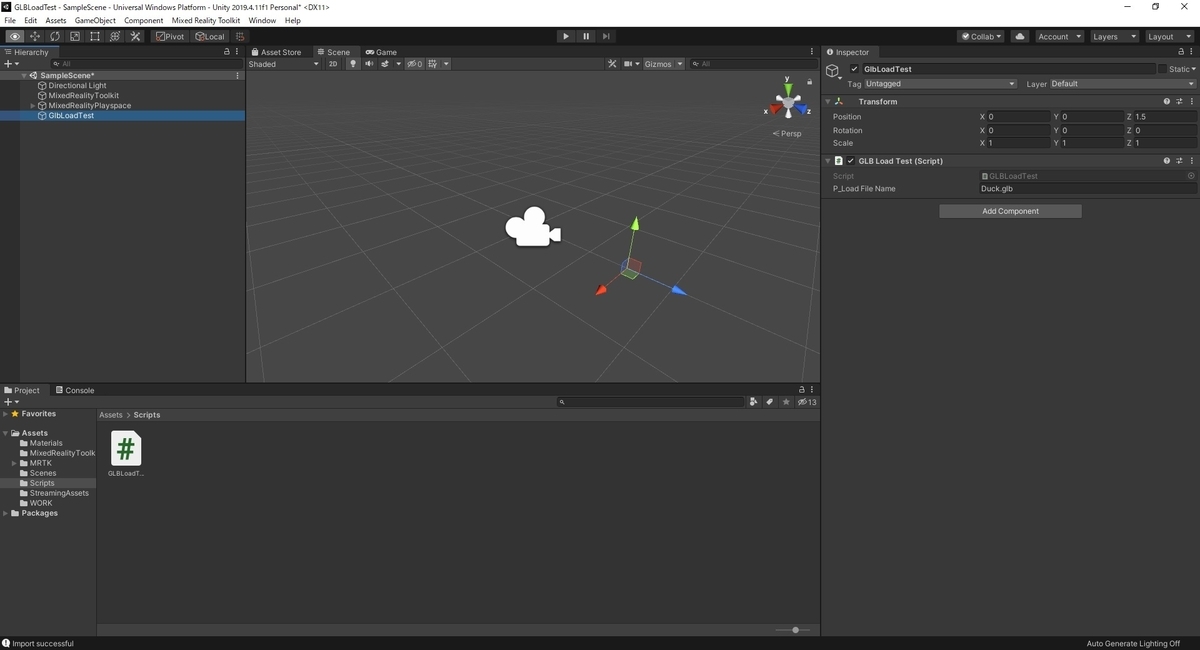Toggle scene lighting bulb icon

[352, 64]
